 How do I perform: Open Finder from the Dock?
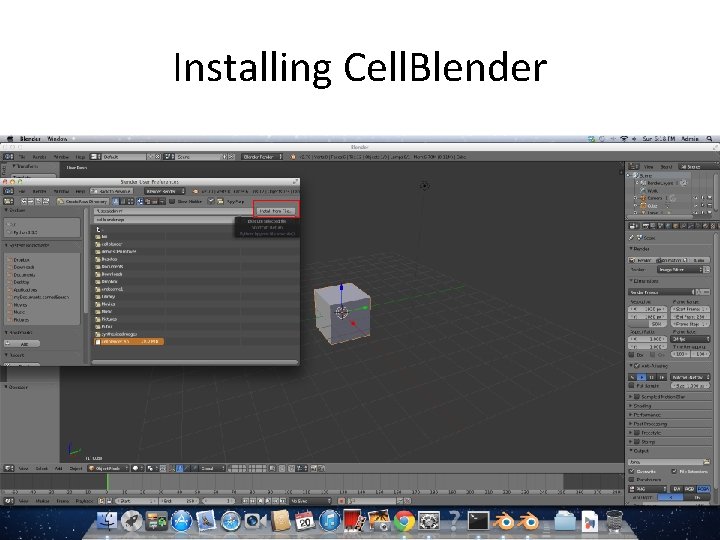pyautogui.click(x=107, y=521)
